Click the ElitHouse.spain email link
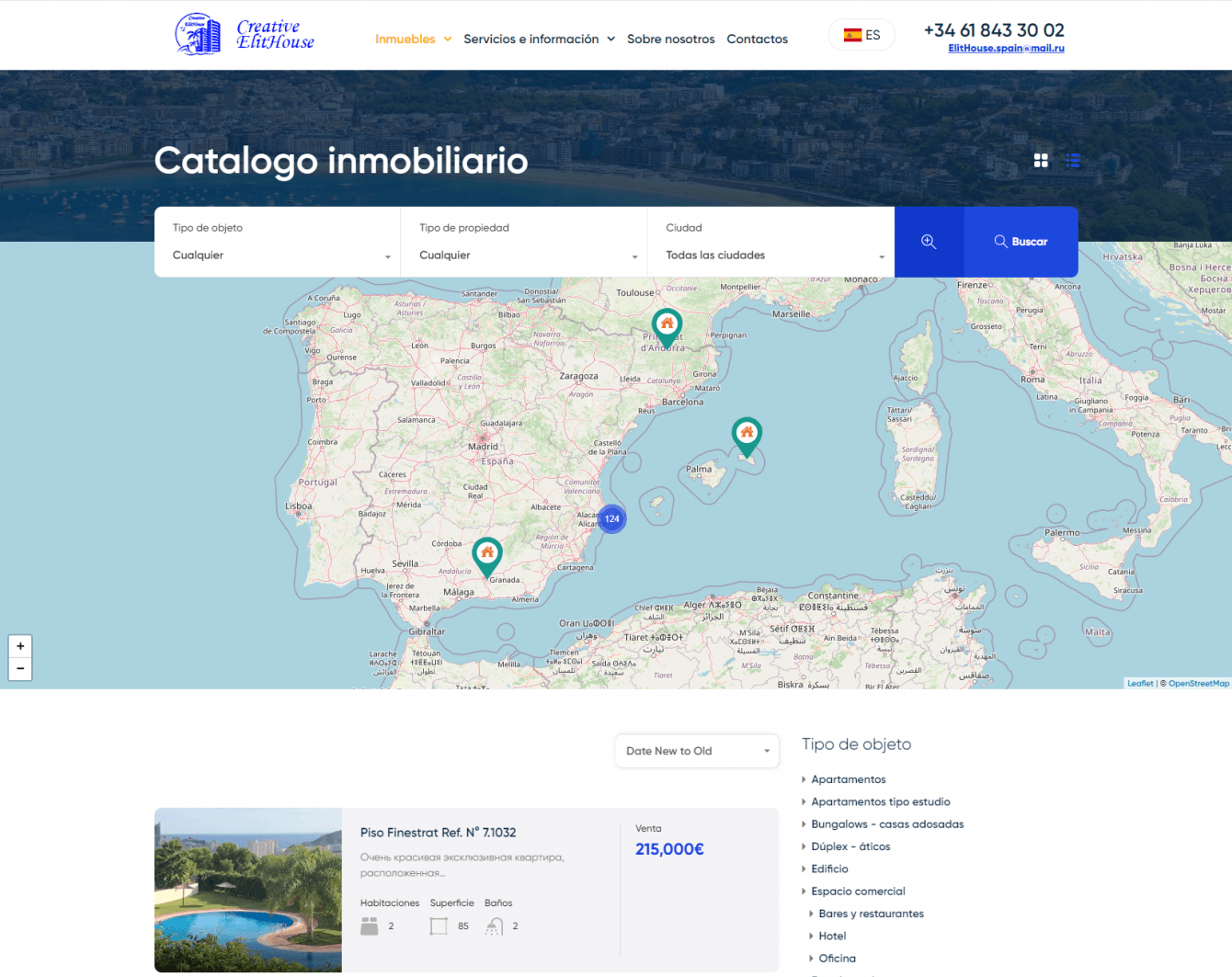This screenshot has height=977, width=1232. tap(1006, 48)
